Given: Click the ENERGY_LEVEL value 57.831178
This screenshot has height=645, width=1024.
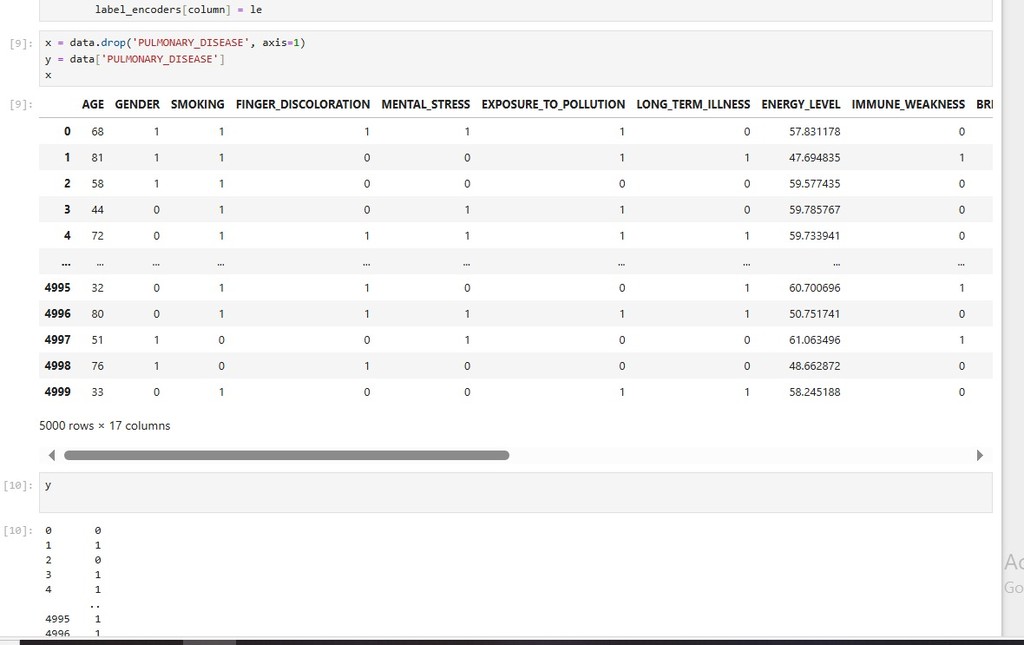Looking at the screenshot, I should tap(814, 131).
